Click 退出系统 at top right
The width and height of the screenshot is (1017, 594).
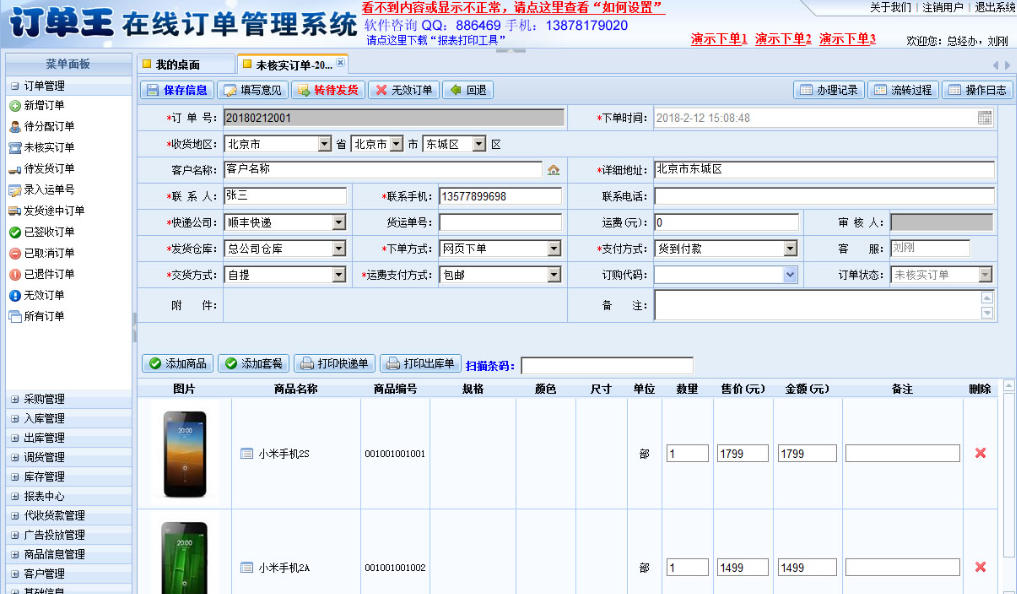coord(998,8)
